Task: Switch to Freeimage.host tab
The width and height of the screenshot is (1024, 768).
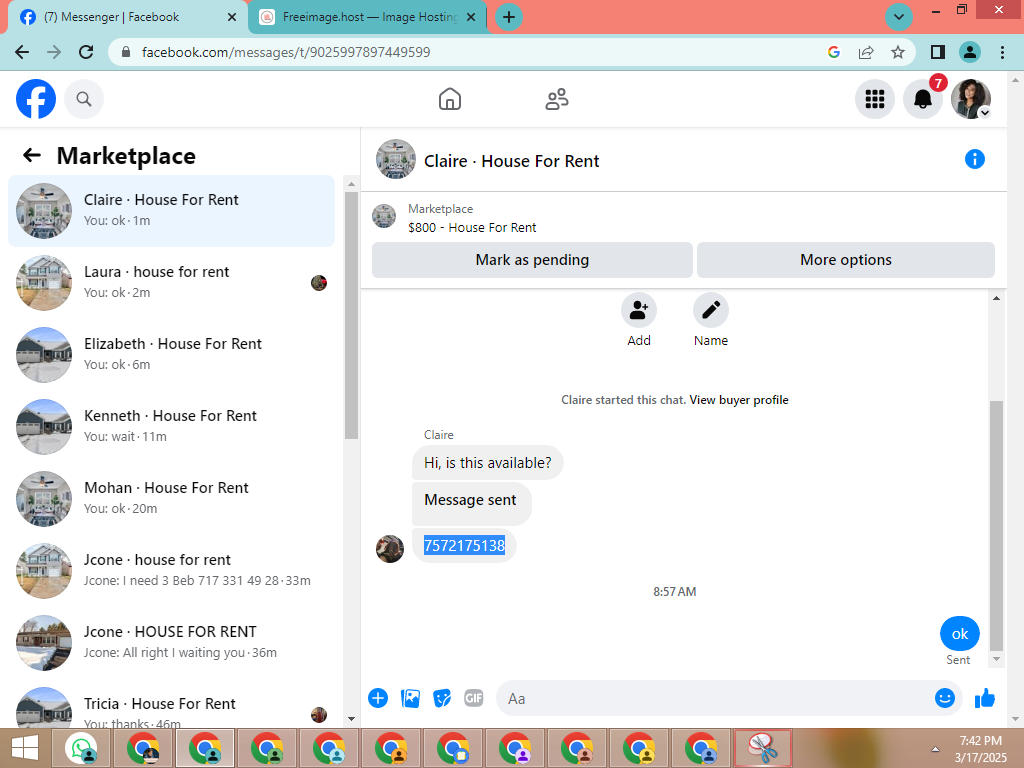Action: pos(368,17)
